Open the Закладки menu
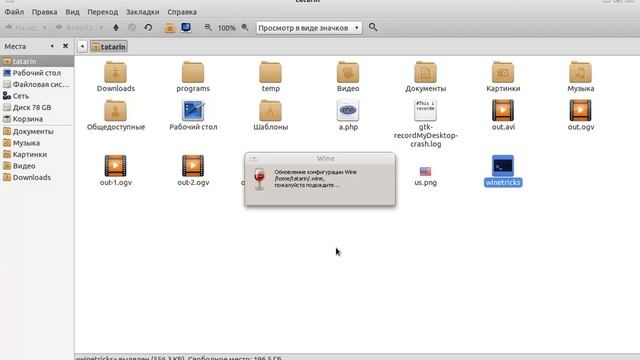This screenshot has height=360, width=640. 142,12
